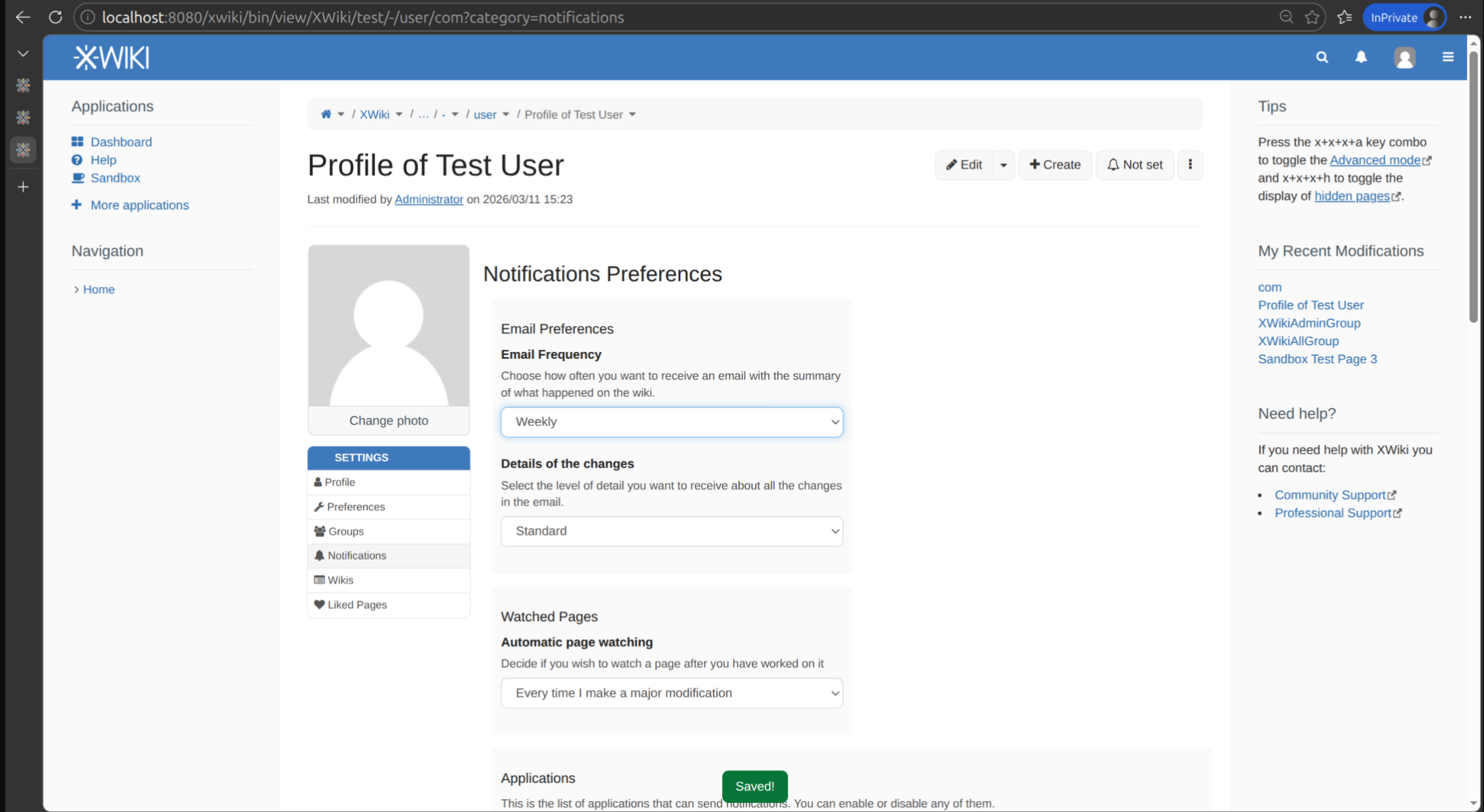Image resolution: width=1484 pixels, height=812 pixels.
Task: Click the user avatar icon in header
Action: [1404, 58]
